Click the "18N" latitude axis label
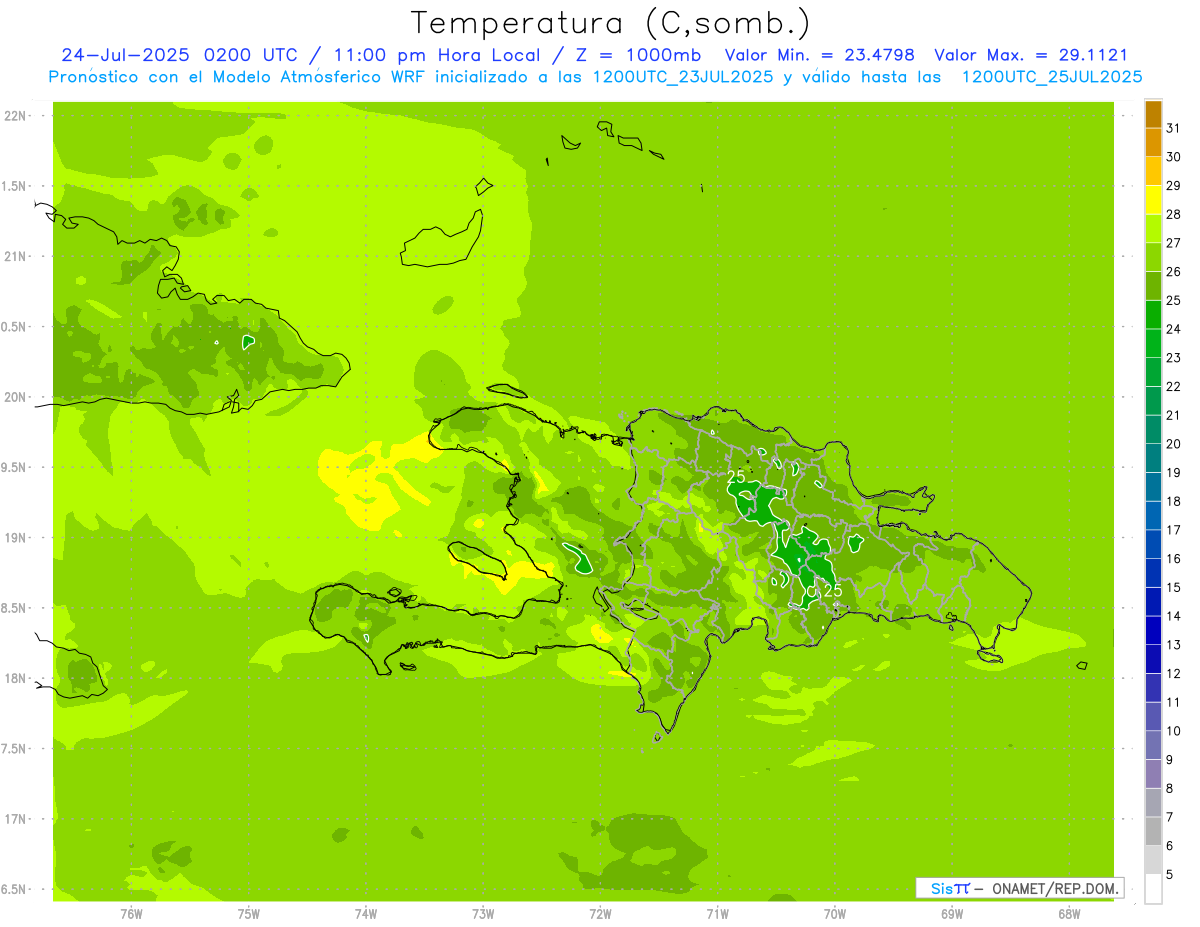 click(15, 678)
